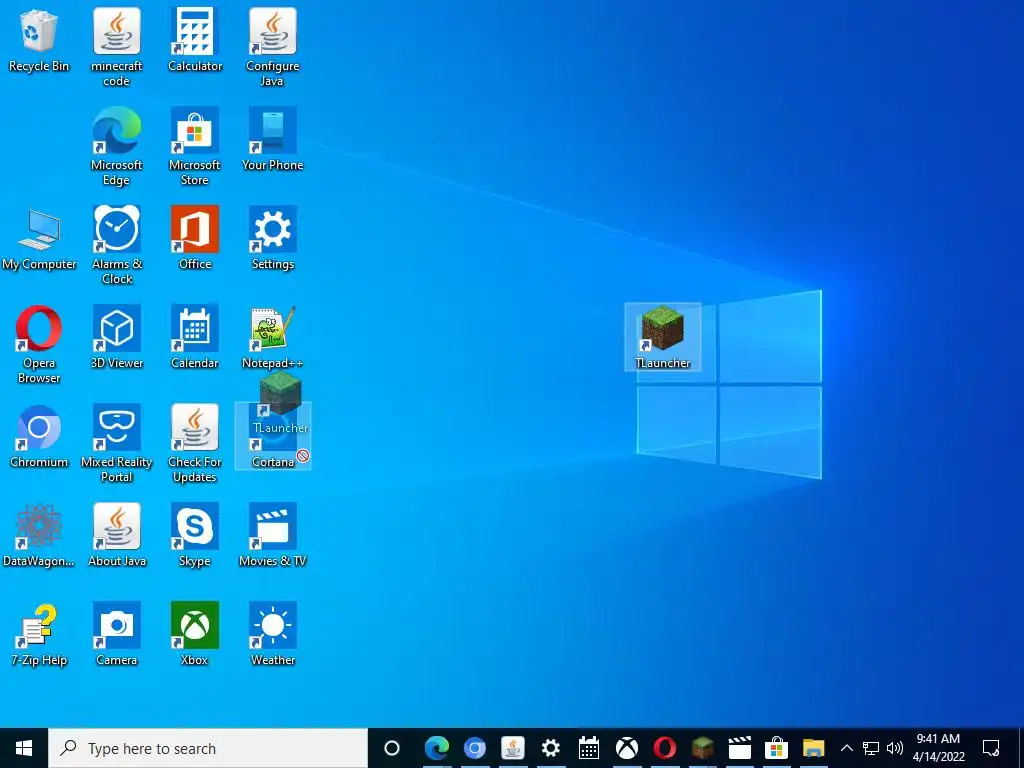This screenshot has width=1024, height=768.
Task: Open the network status tray icon
Action: coord(871,748)
